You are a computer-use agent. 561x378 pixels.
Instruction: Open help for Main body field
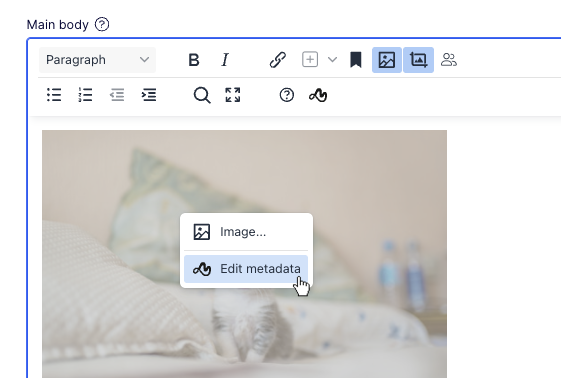pyautogui.click(x=102, y=25)
